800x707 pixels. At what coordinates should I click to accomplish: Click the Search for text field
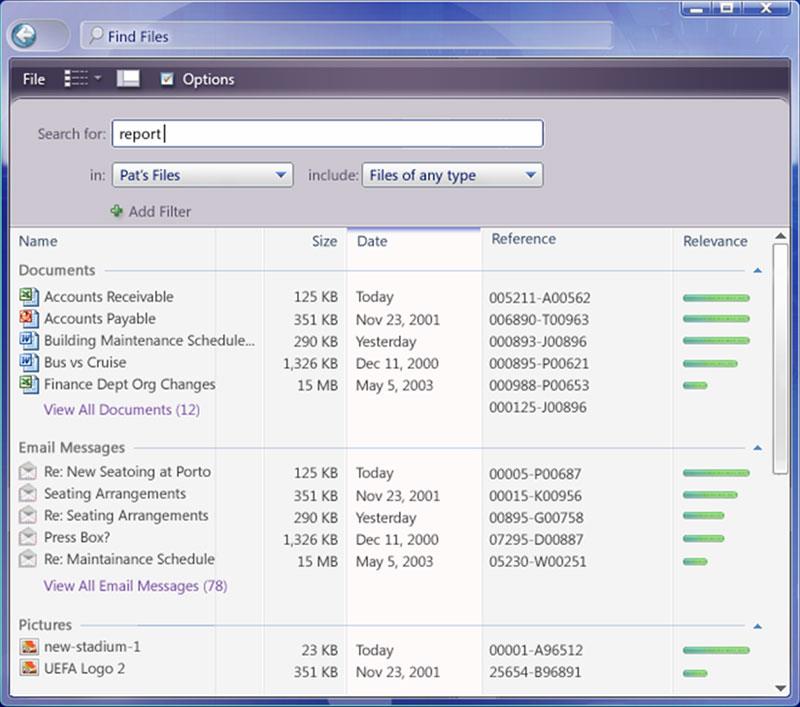point(328,134)
